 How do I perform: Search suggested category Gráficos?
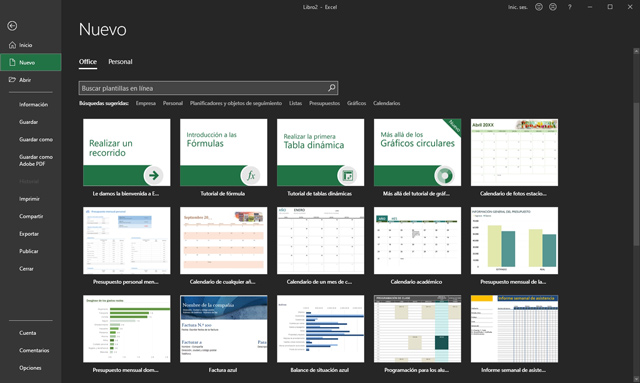pos(356,103)
